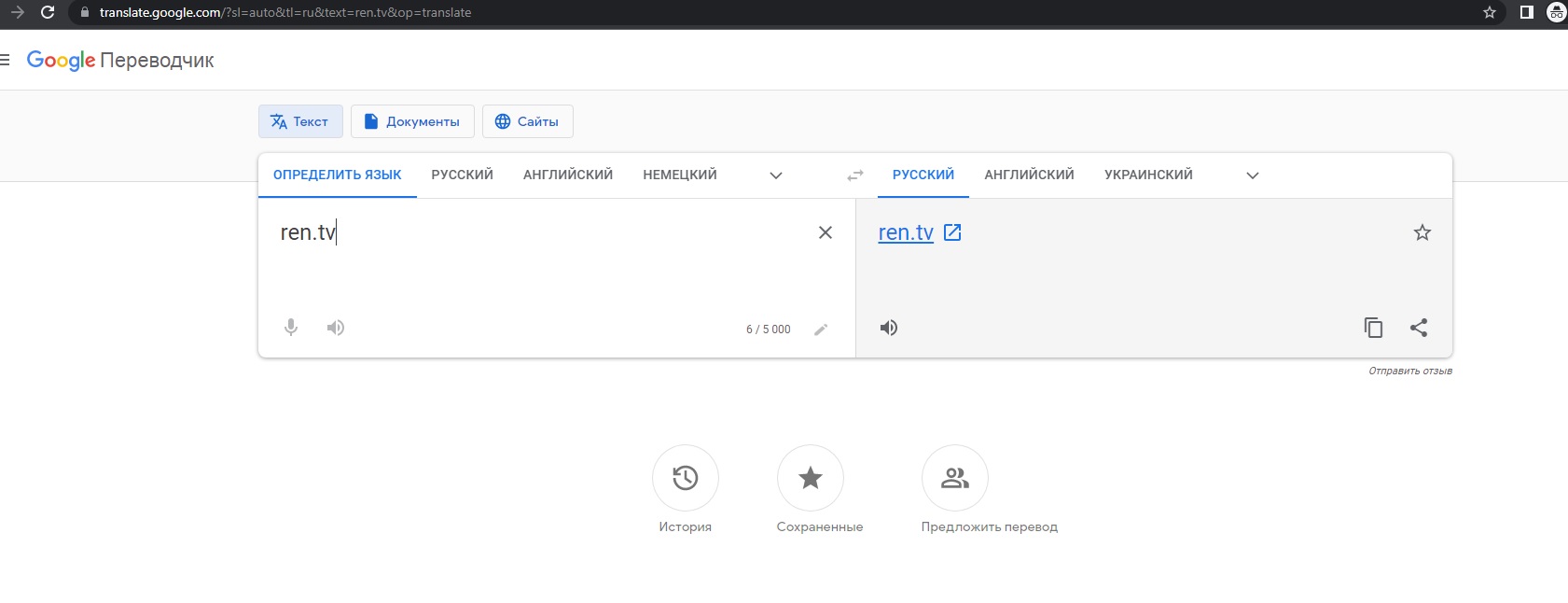The height and width of the screenshot is (603, 1568).
Task: Click the microphone voice input icon
Action: pos(291,328)
